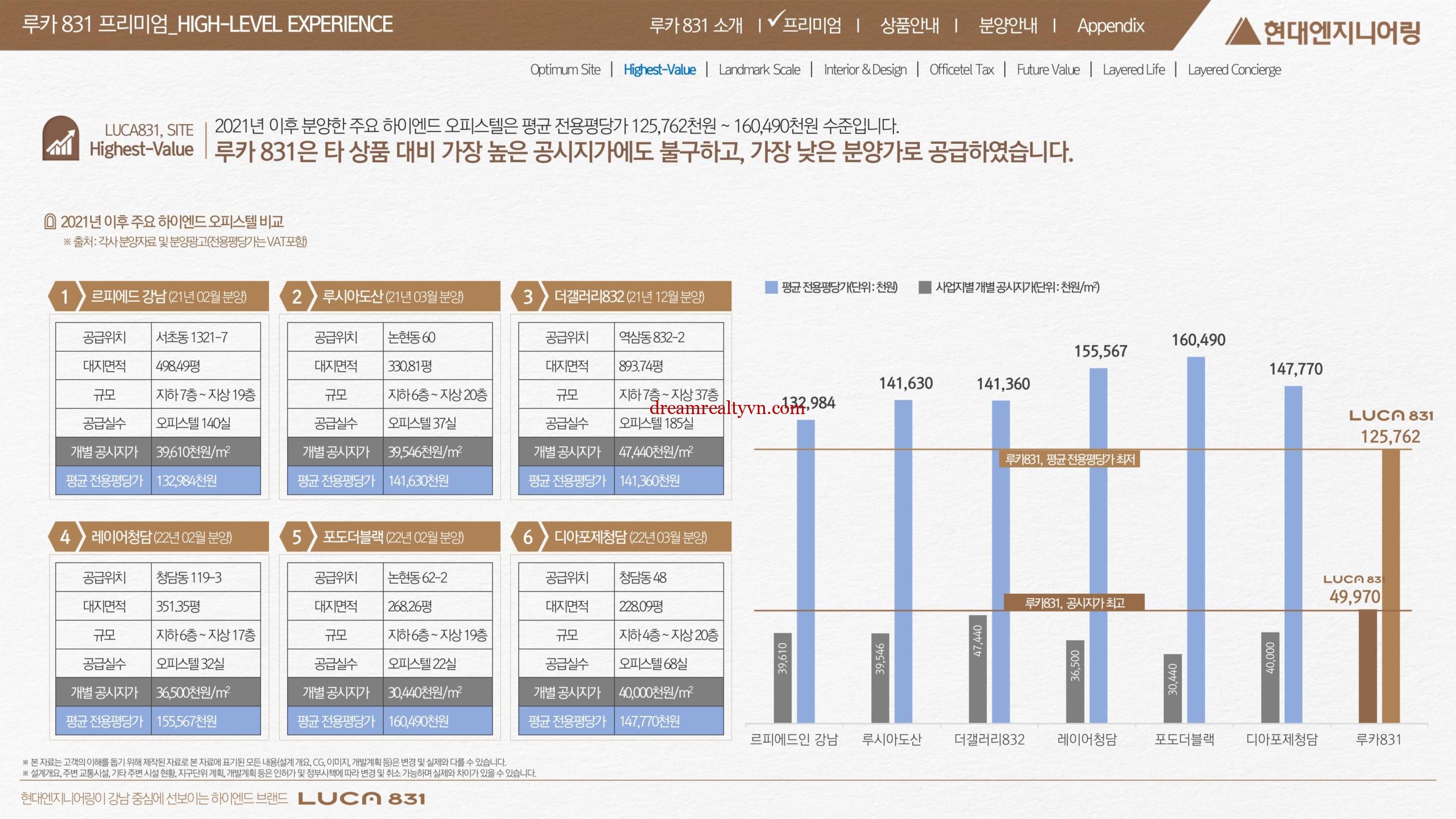
Task: Switch to the Officetel Tax tab
Action: click(961, 70)
